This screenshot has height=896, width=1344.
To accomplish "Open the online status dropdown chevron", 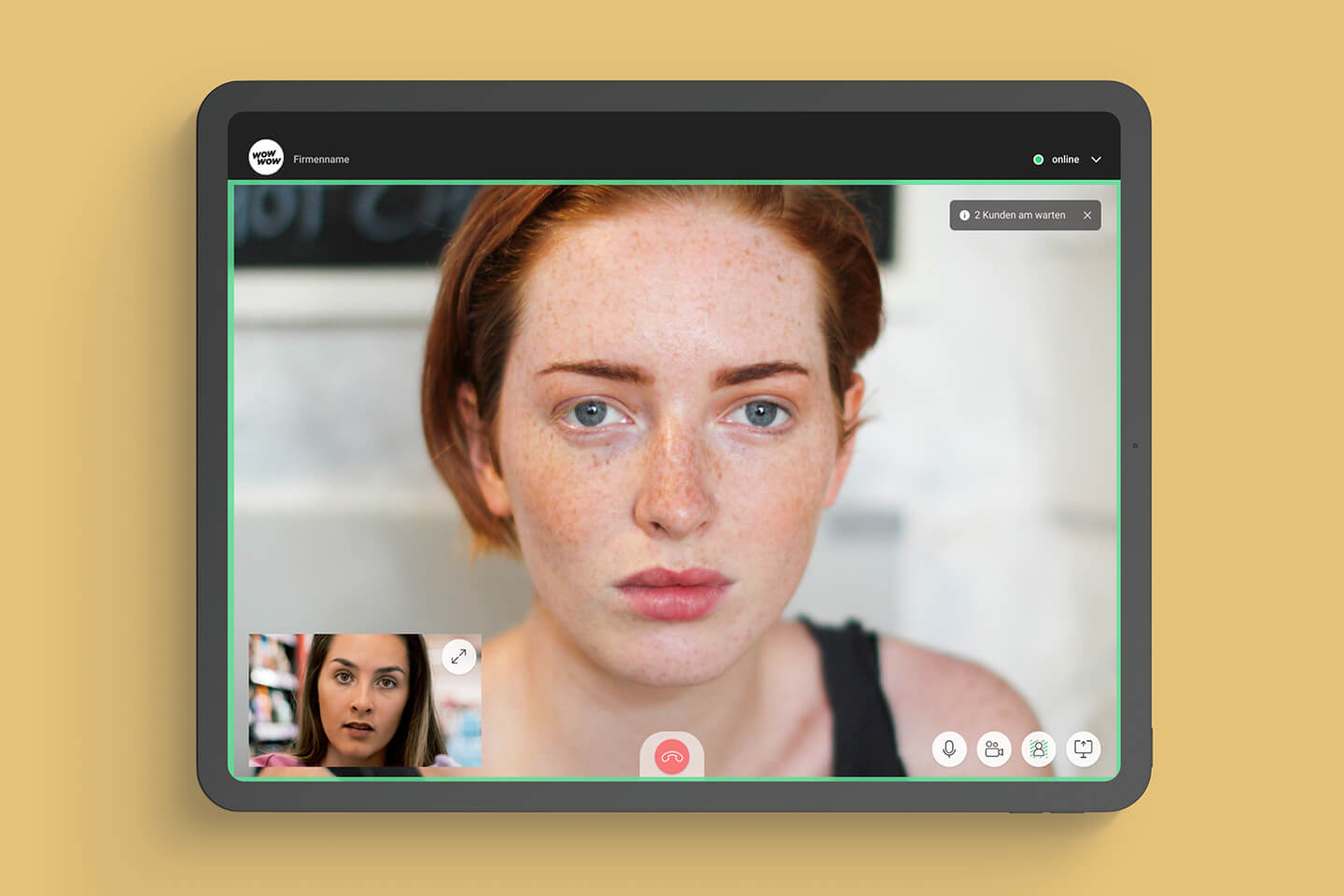I will 1097,160.
